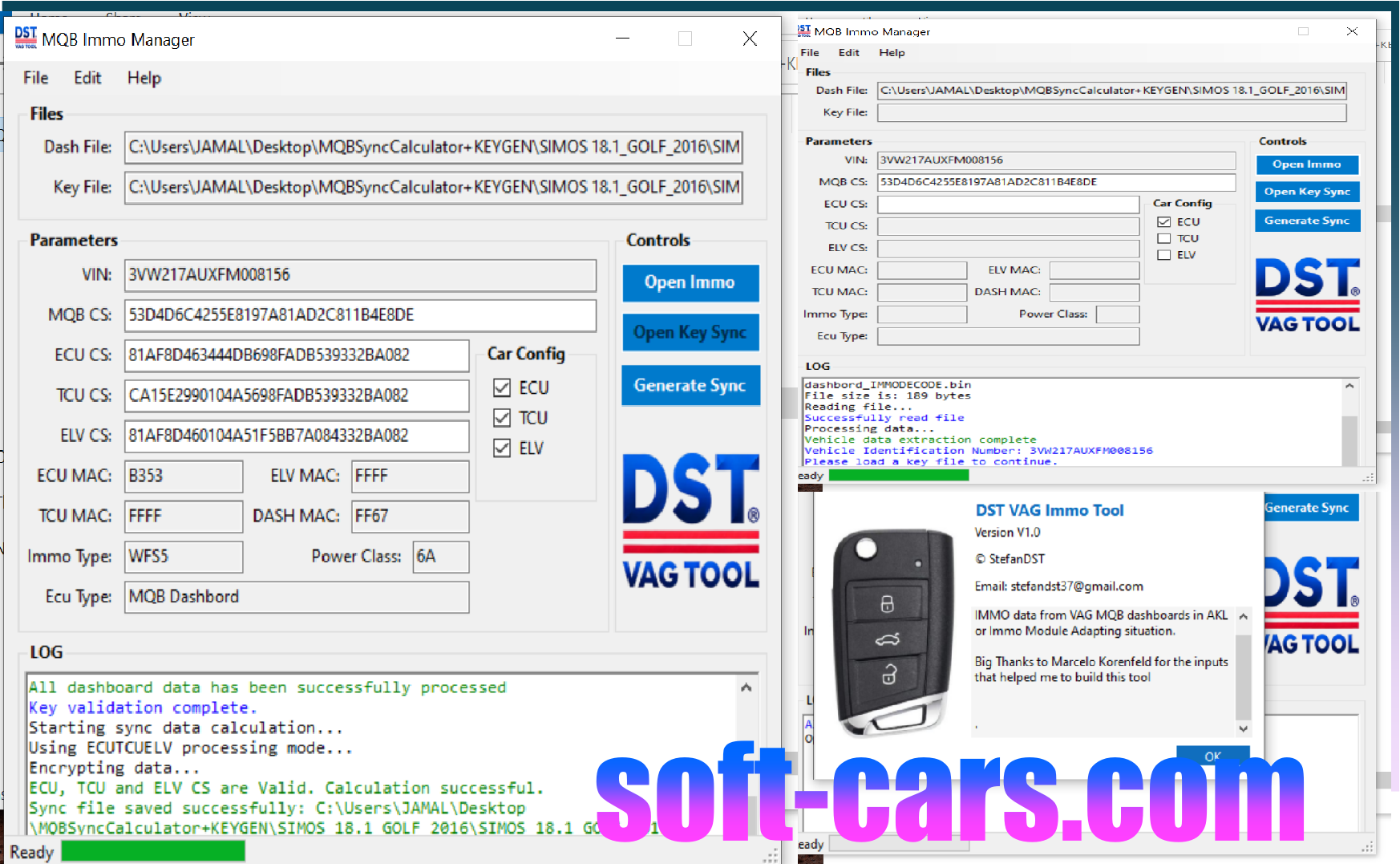Screen dimensions: 1400x864
Task: Click TCU CS field in large window
Action: click(x=297, y=395)
